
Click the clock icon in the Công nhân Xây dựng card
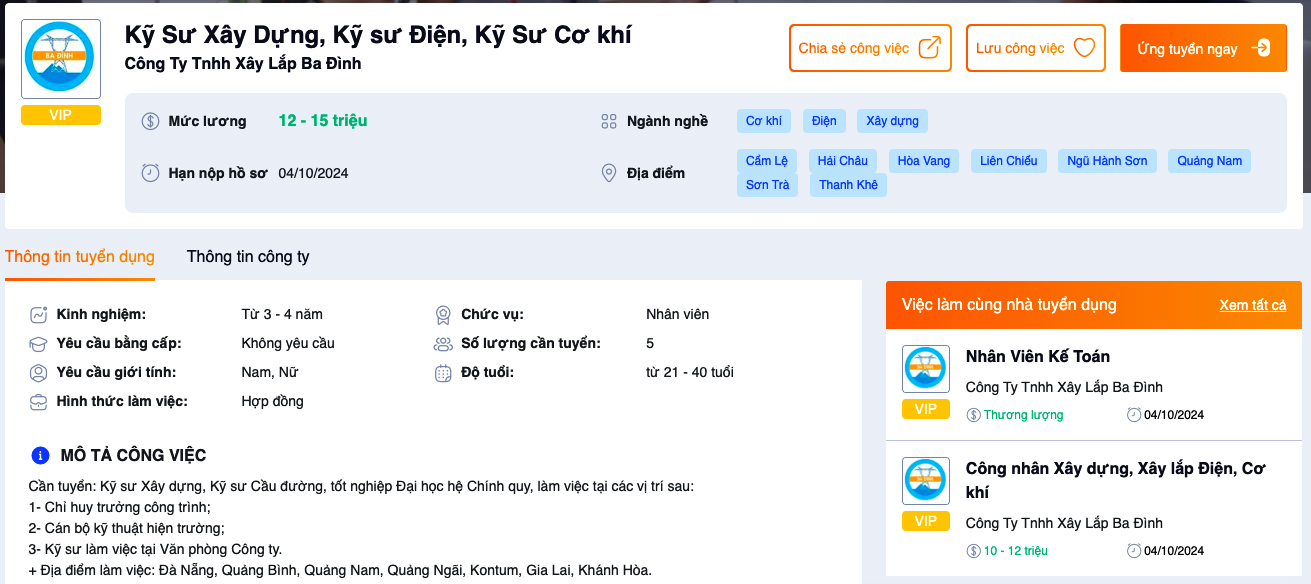[x=1134, y=551]
